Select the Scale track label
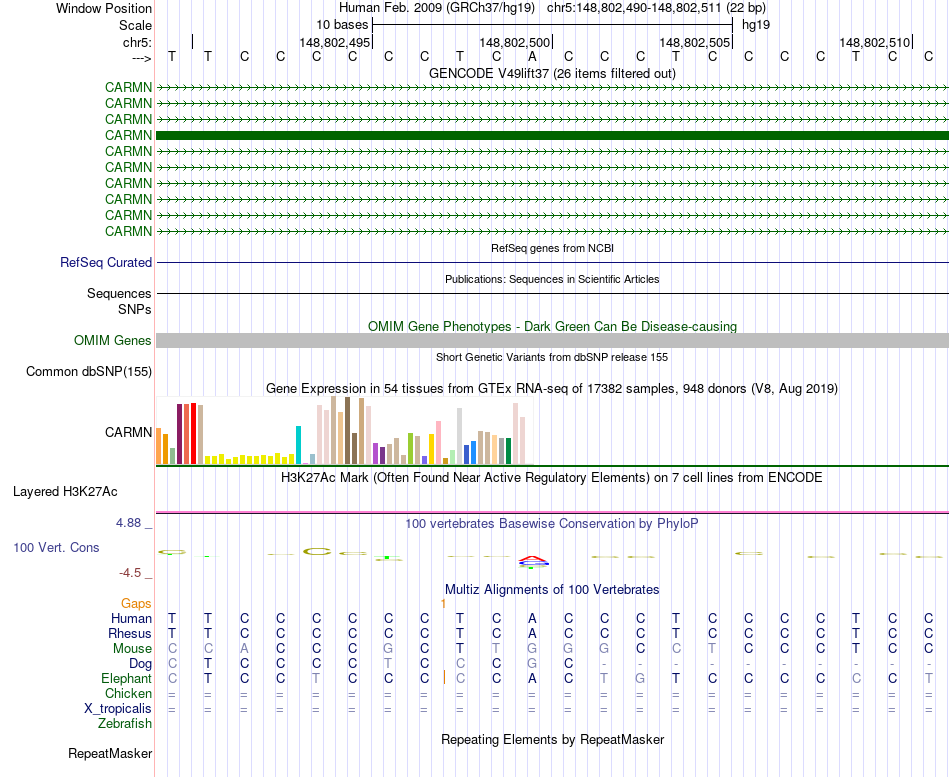This screenshot has width=950, height=777. tap(135, 25)
